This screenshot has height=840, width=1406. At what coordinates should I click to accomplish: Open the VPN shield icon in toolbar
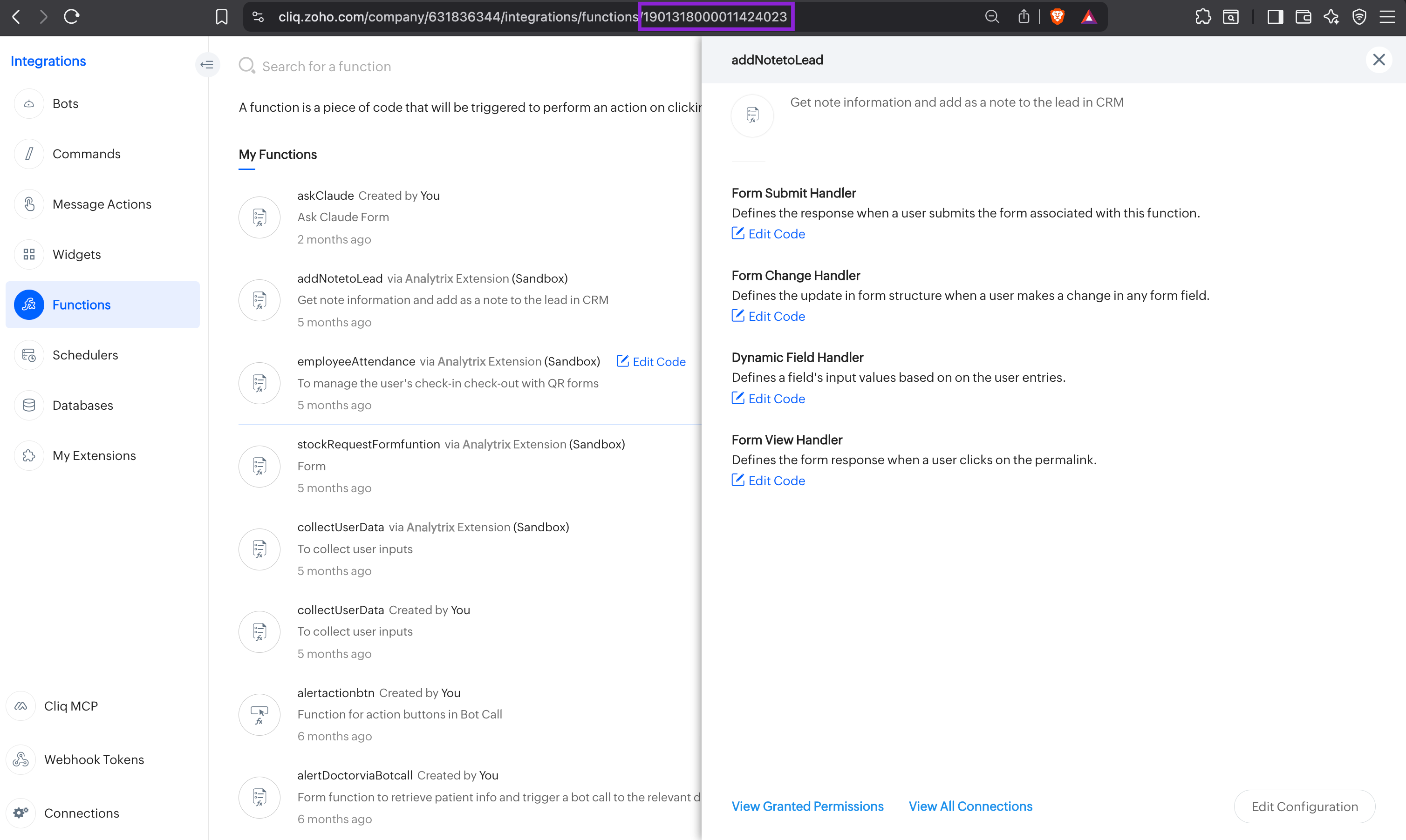pyautogui.click(x=1359, y=17)
